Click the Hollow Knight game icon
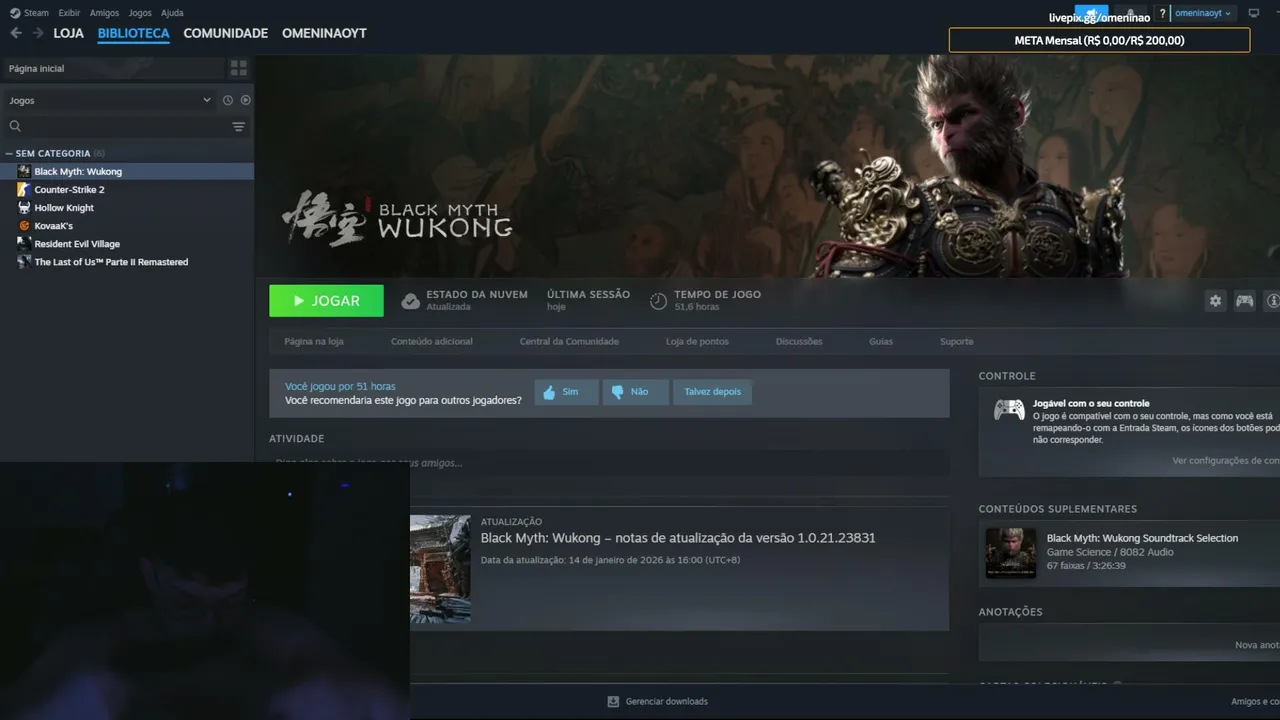Image resolution: width=1280 pixels, height=720 pixels. click(x=24, y=207)
